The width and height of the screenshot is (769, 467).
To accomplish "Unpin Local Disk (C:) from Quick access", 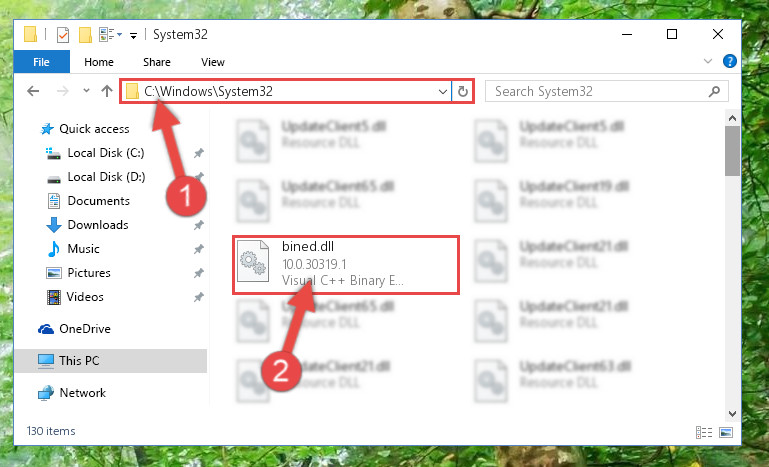I will click(x=199, y=153).
